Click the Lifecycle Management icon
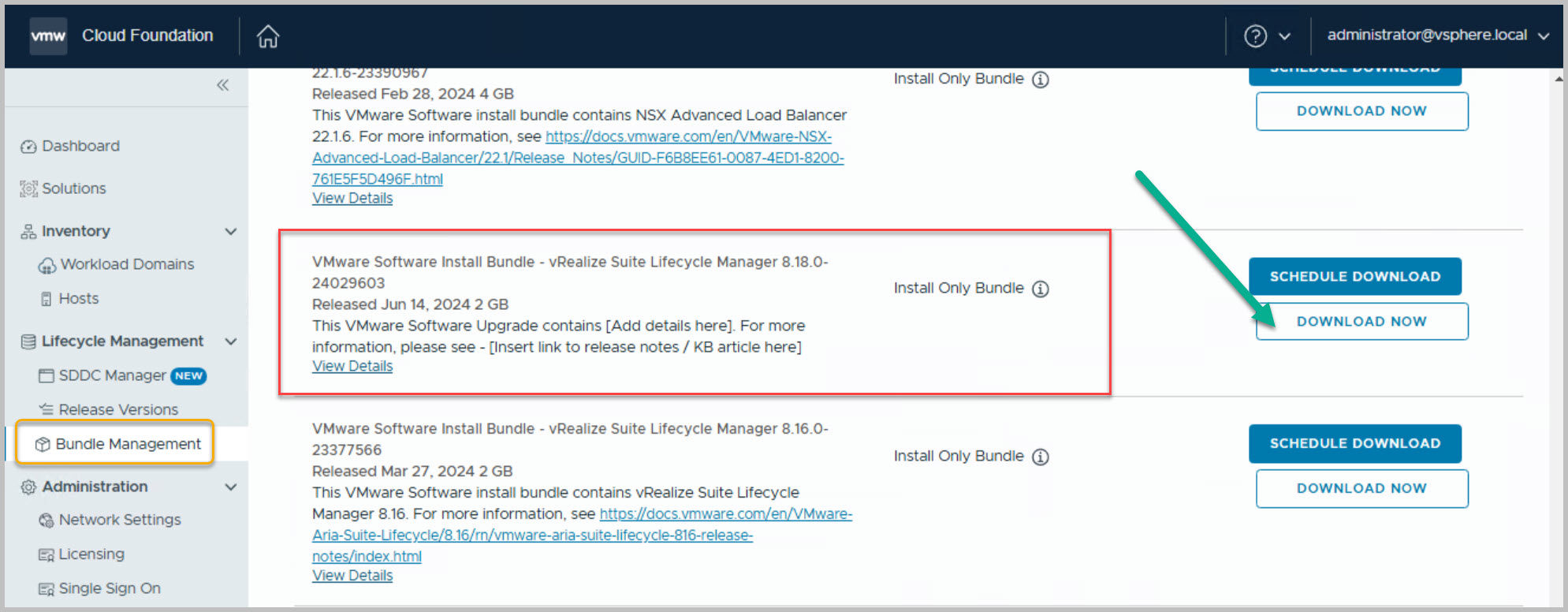Viewport: 1568px width, 612px height. click(x=28, y=341)
